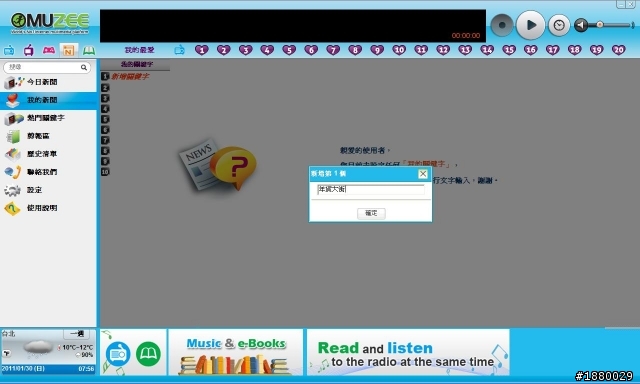Open 使用說明 help in the sidebar

pyautogui.click(x=48, y=208)
